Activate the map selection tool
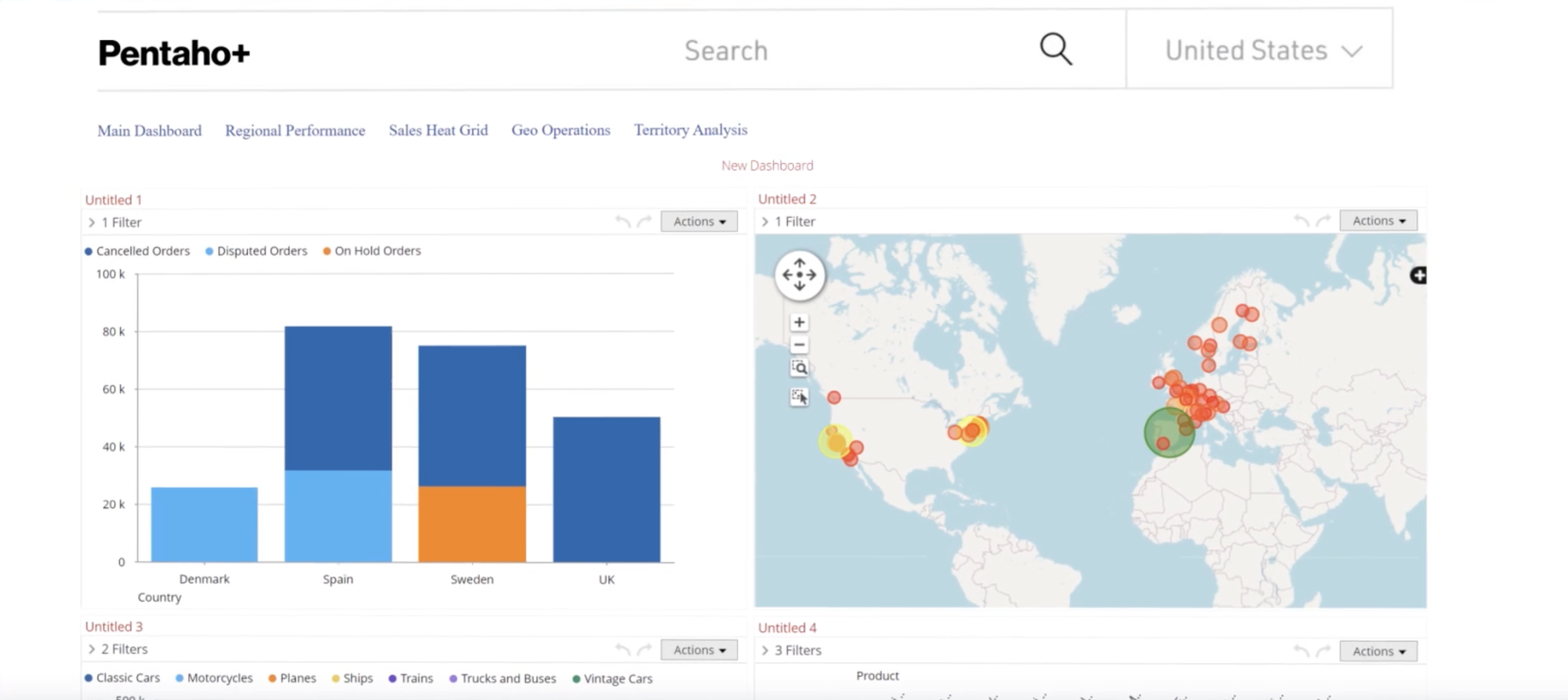 click(x=799, y=397)
